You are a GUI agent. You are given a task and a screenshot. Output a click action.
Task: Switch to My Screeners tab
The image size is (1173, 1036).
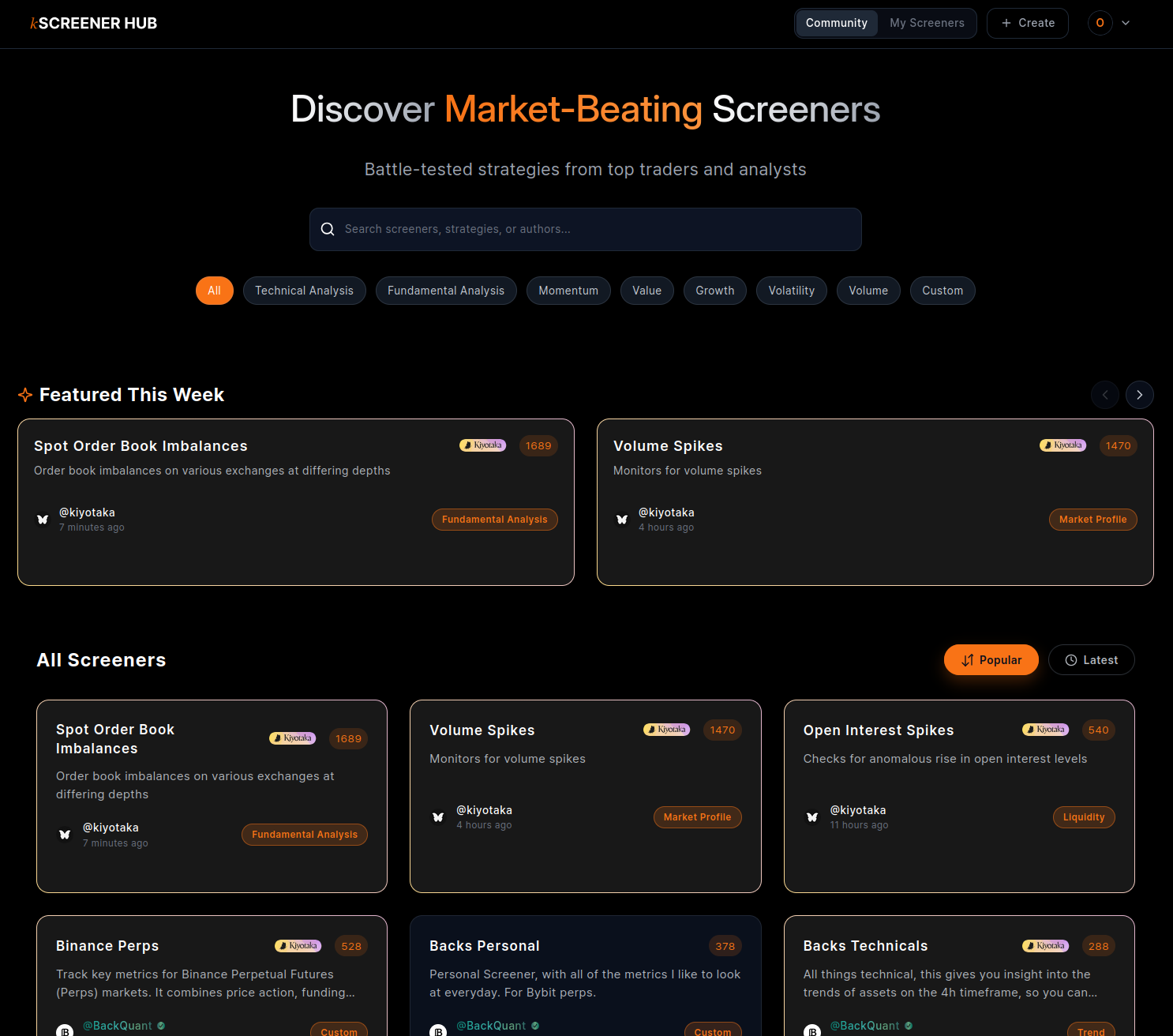(x=927, y=23)
